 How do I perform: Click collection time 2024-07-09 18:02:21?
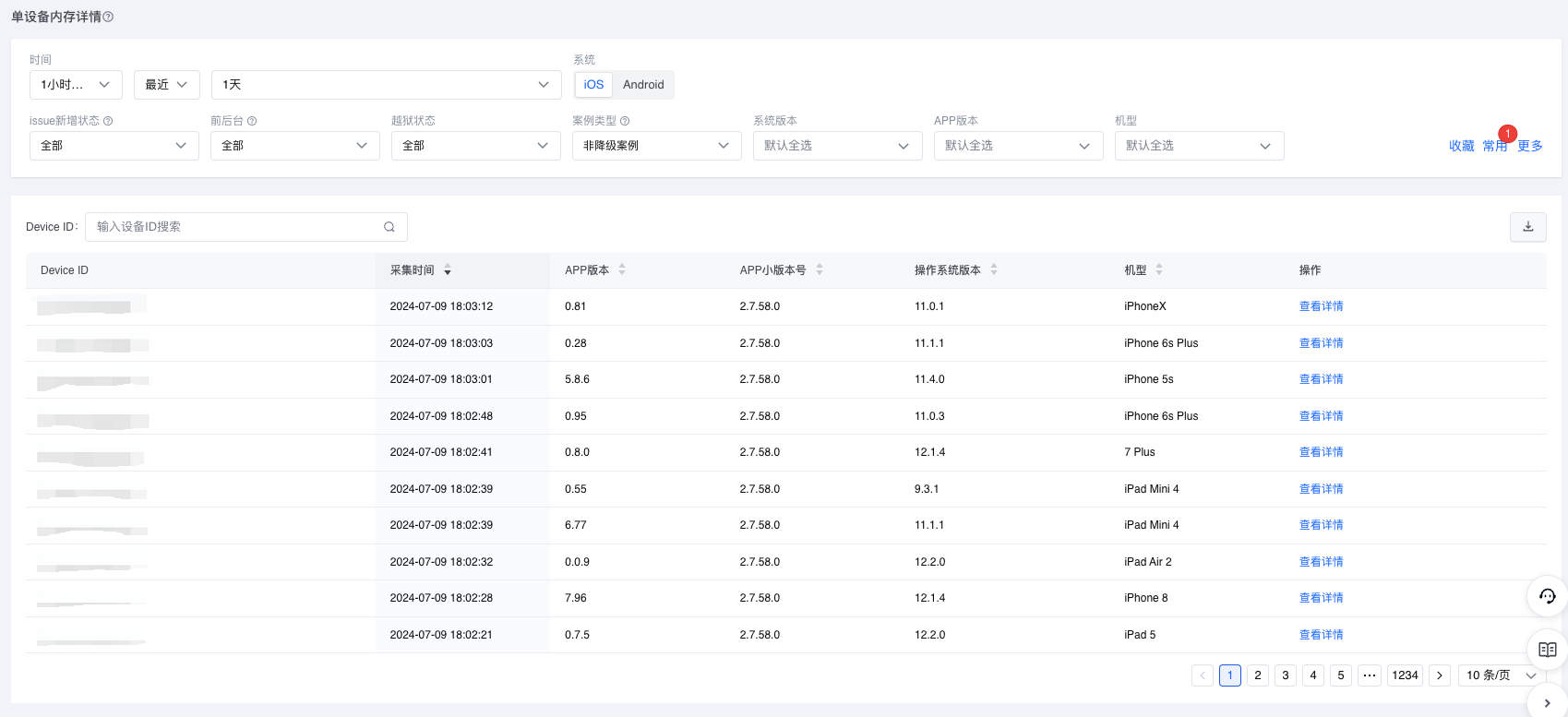tap(441, 635)
